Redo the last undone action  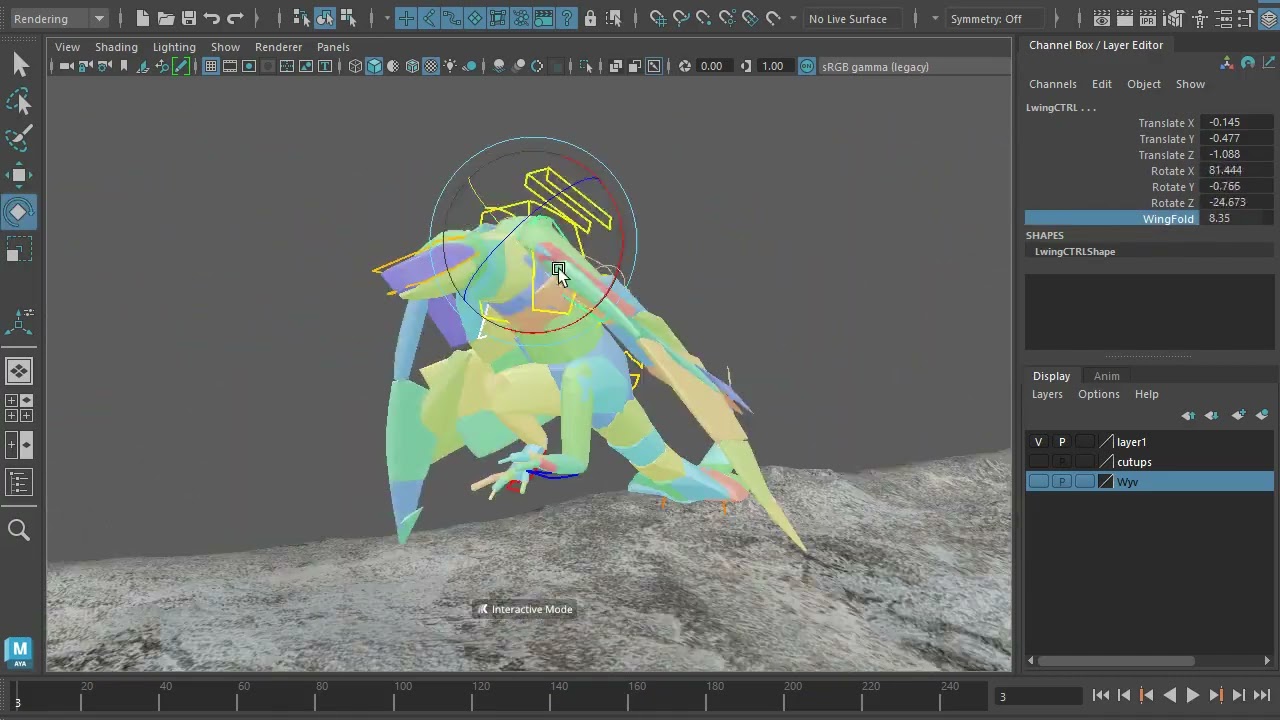pyautogui.click(x=235, y=18)
